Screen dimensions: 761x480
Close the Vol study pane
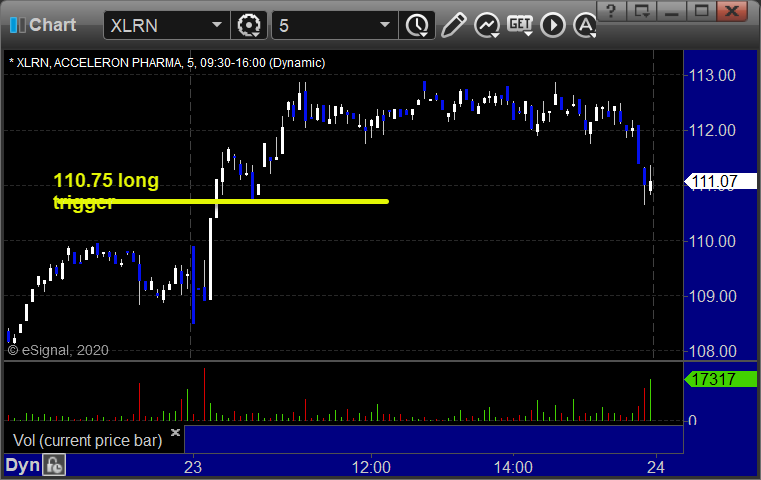click(x=175, y=432)
